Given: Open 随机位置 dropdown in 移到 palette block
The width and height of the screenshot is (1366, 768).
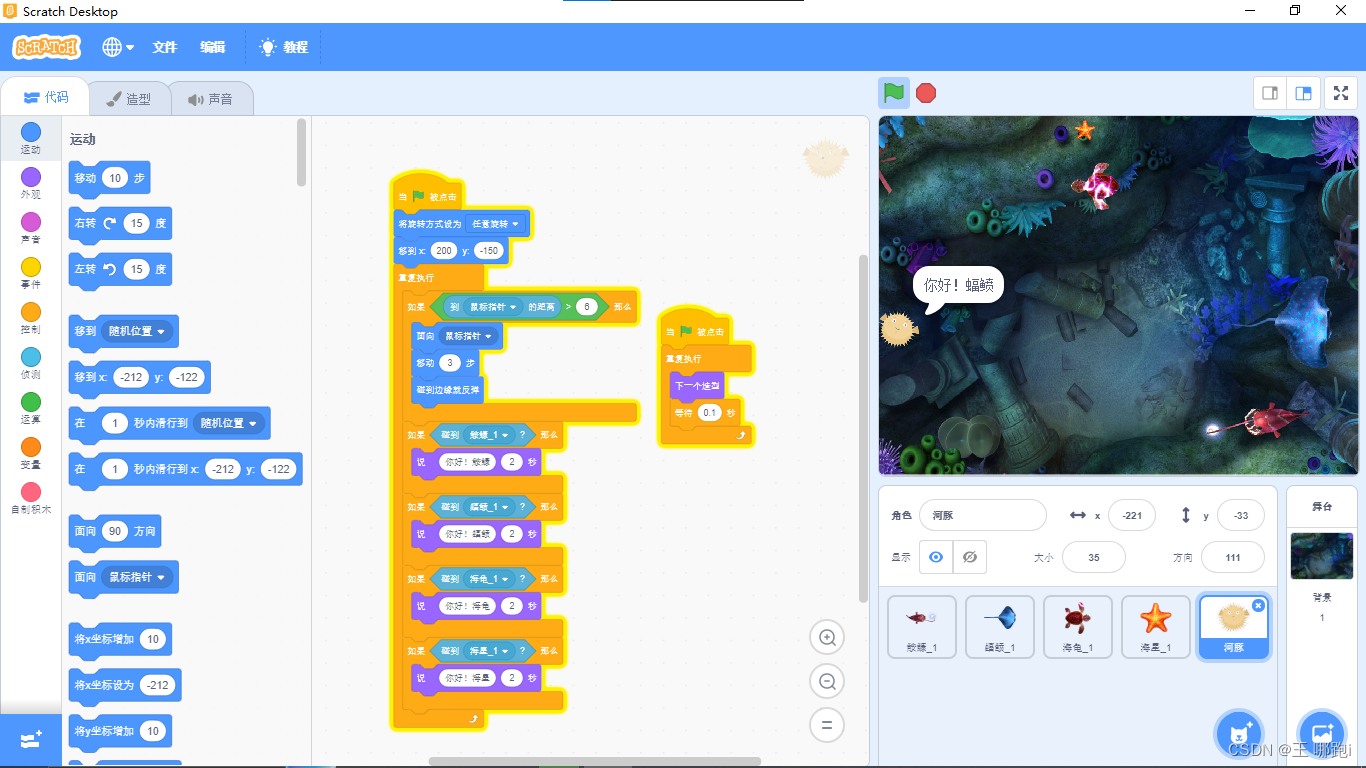Looking at the screenshot, I should tap(139, 331).
